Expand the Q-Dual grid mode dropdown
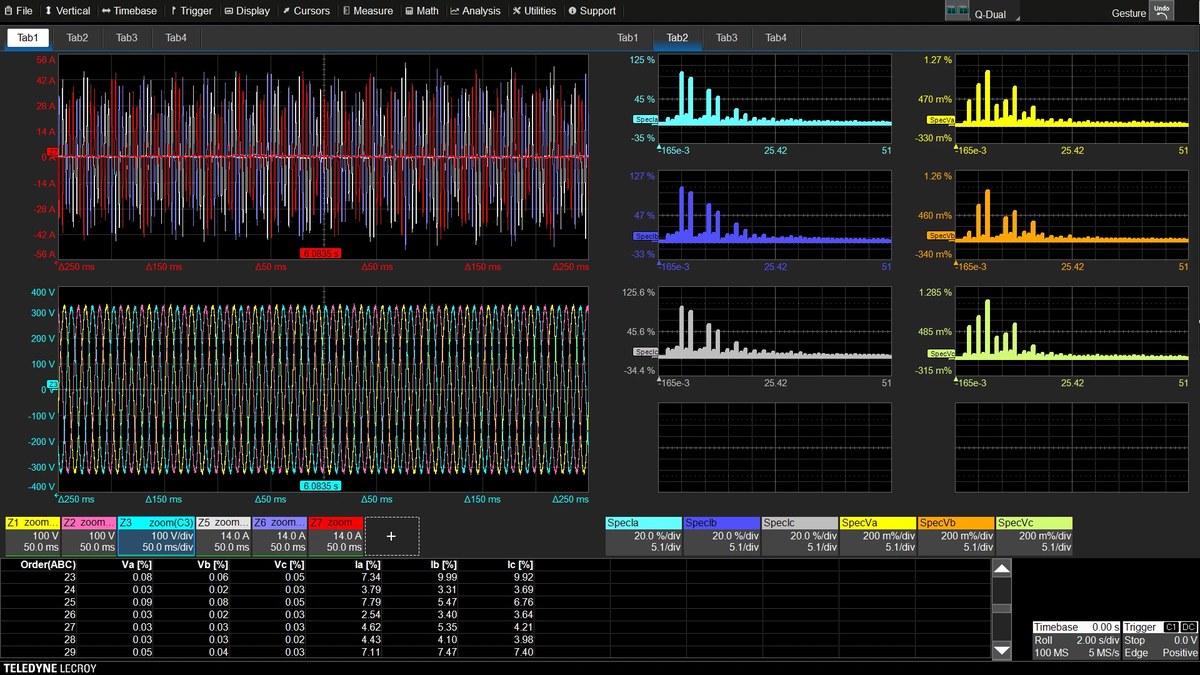Viewport: 1200px width, 675px height. tap(983, 12)
